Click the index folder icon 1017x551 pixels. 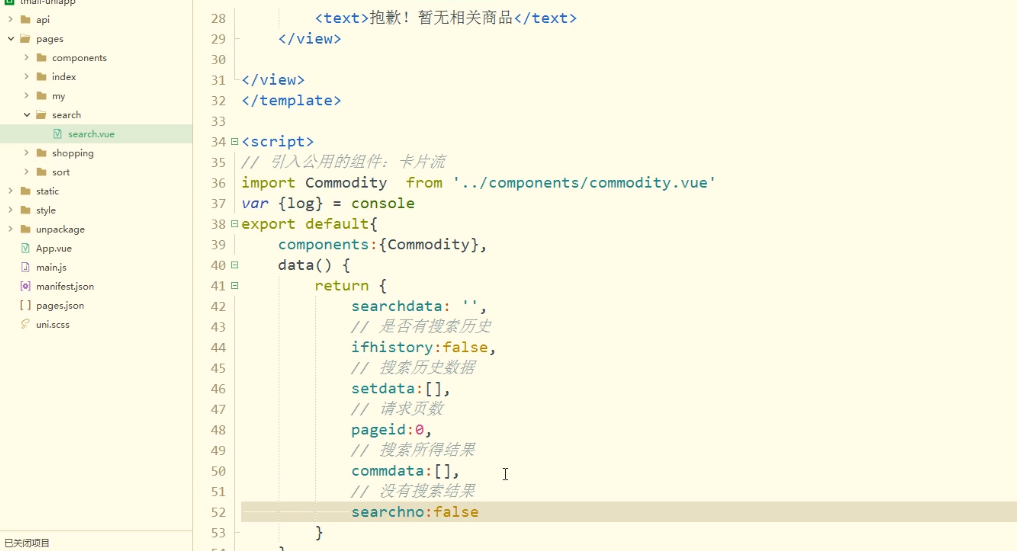click(x=42, y=76)
